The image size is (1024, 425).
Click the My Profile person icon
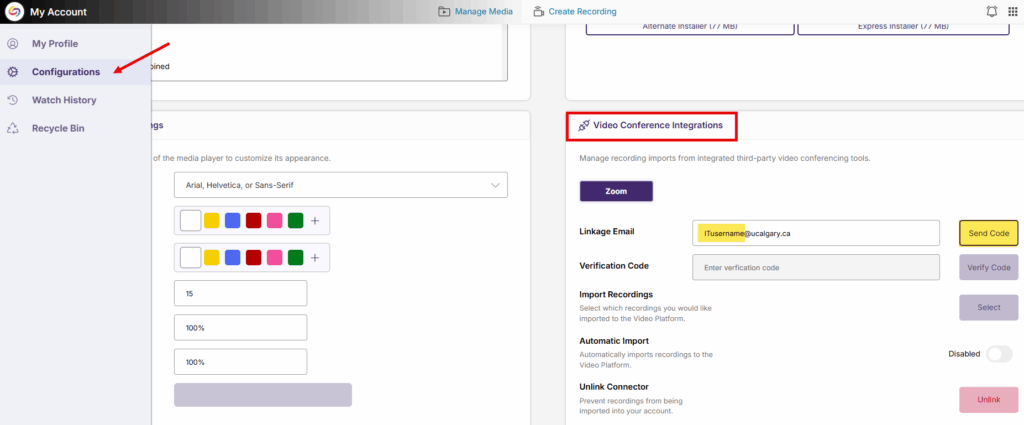tap(12, 44)
